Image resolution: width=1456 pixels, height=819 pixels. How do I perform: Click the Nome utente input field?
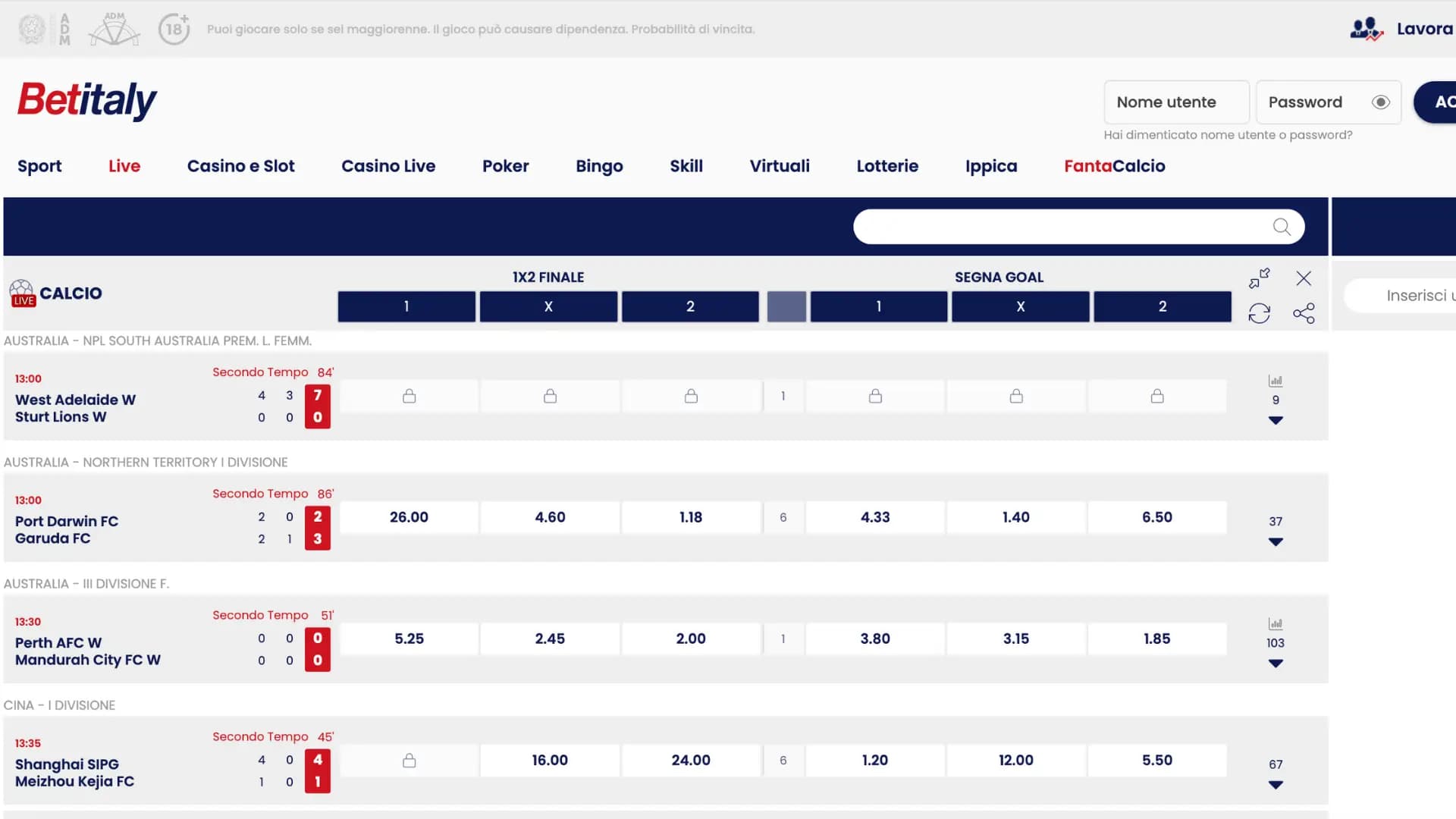tap(1176, 102)
